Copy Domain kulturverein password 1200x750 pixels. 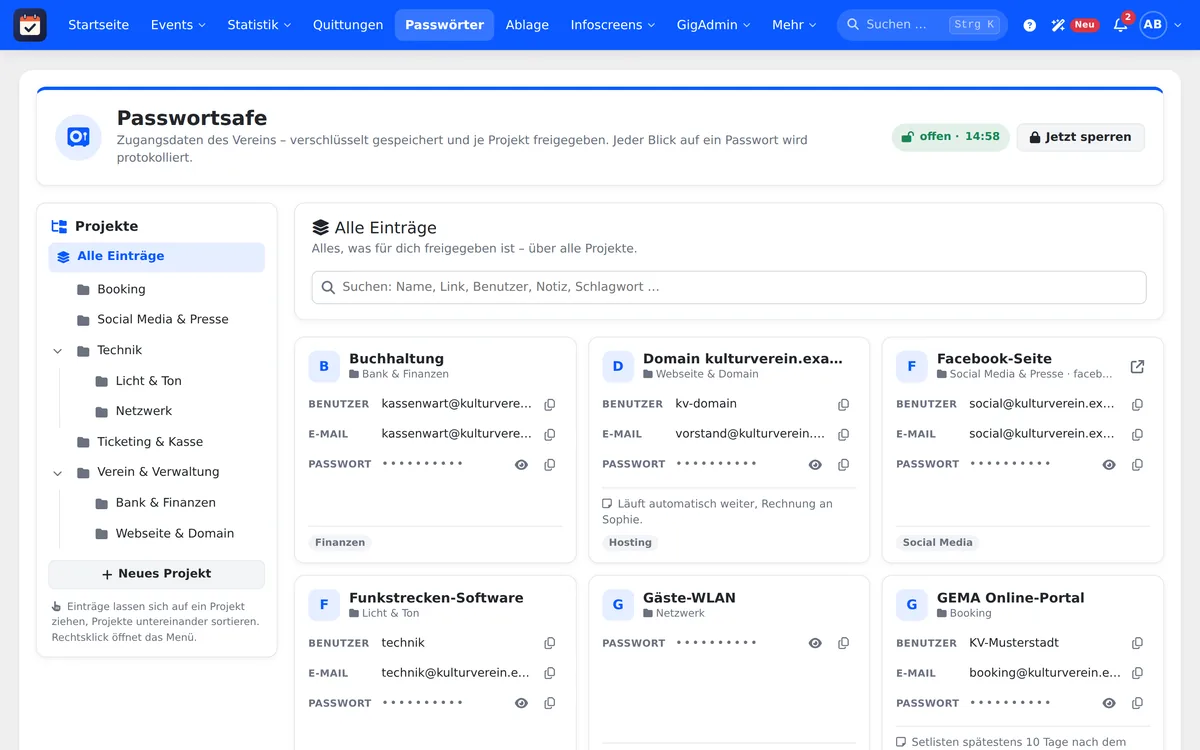pos(844,465)
